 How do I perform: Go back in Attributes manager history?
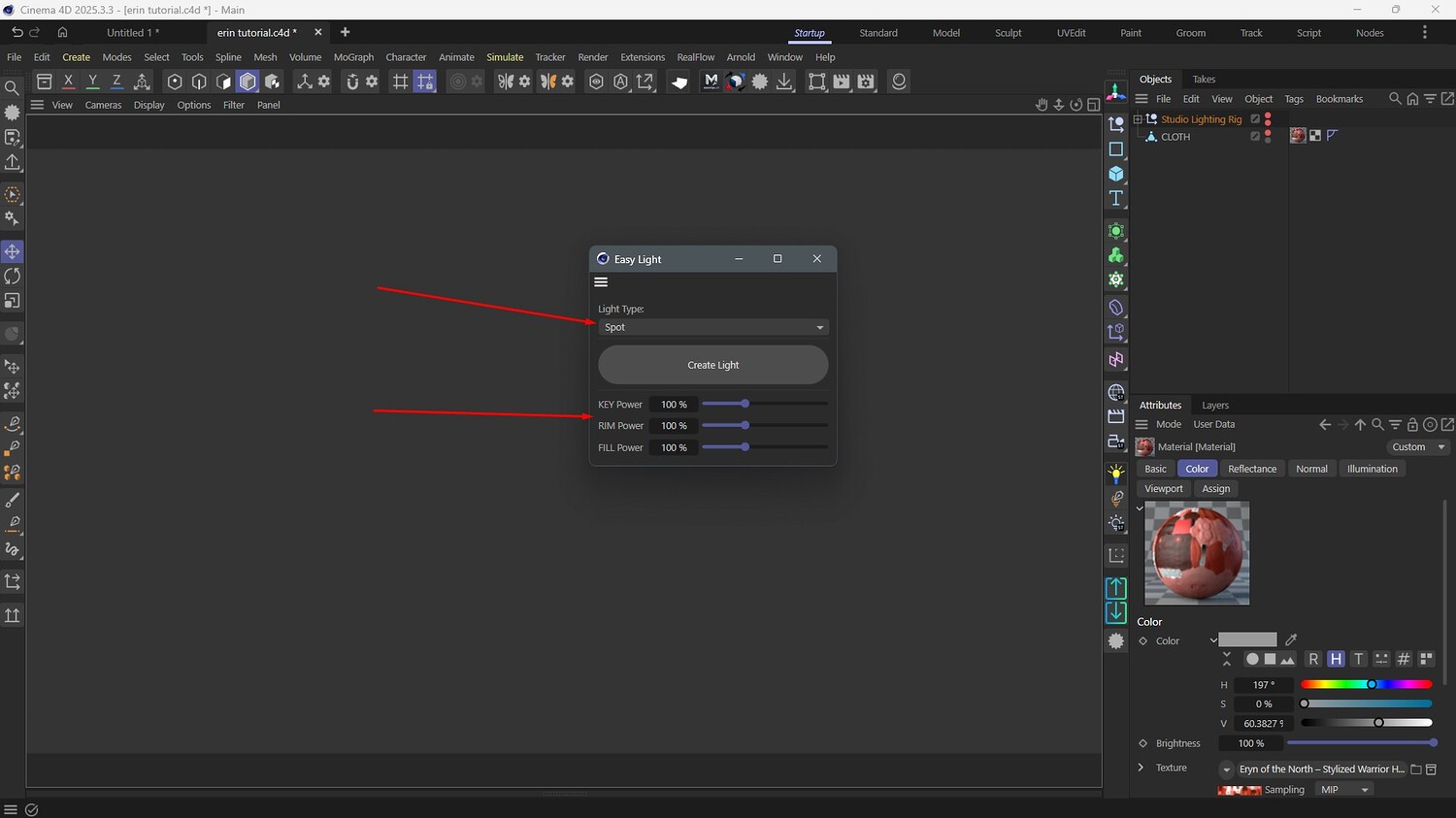coord(1325,424)
